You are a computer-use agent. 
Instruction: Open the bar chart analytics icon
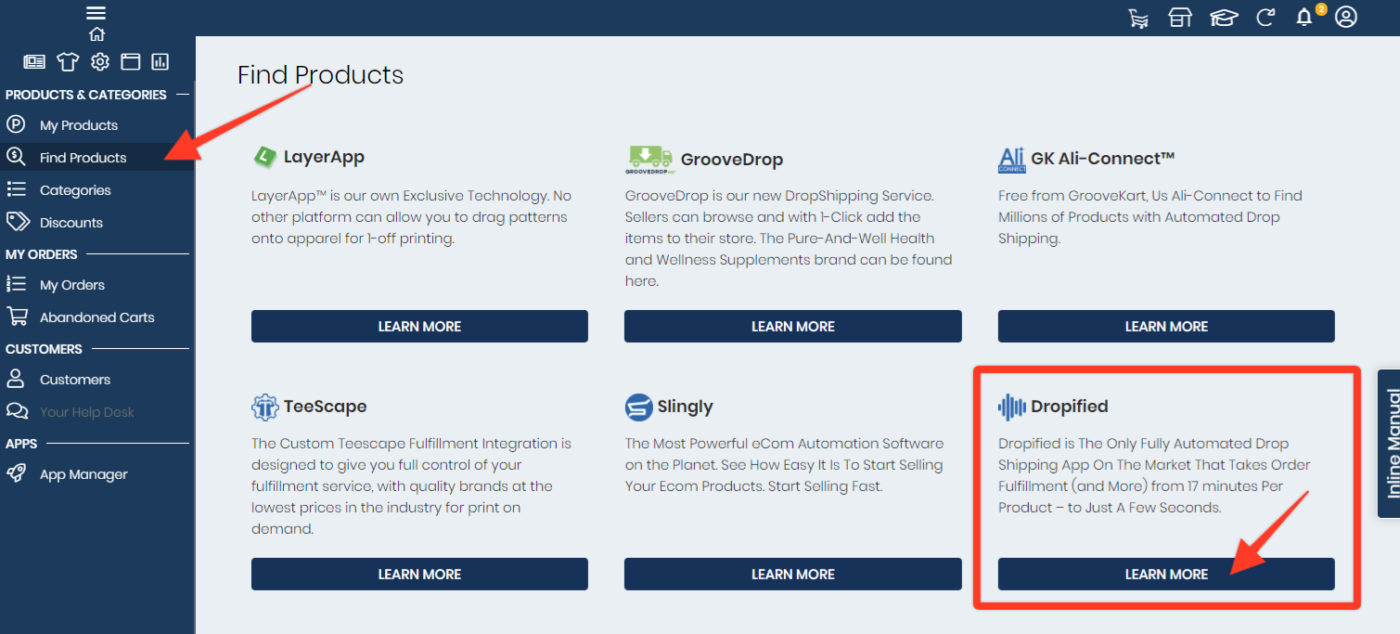(x=160, y=62)
